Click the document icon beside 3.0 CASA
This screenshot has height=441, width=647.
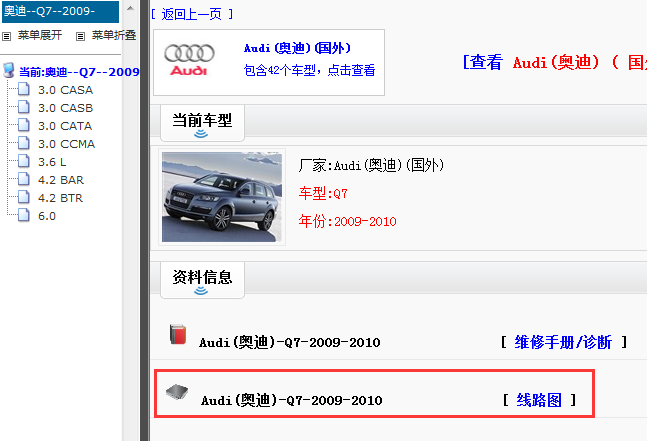click(24, 89)
